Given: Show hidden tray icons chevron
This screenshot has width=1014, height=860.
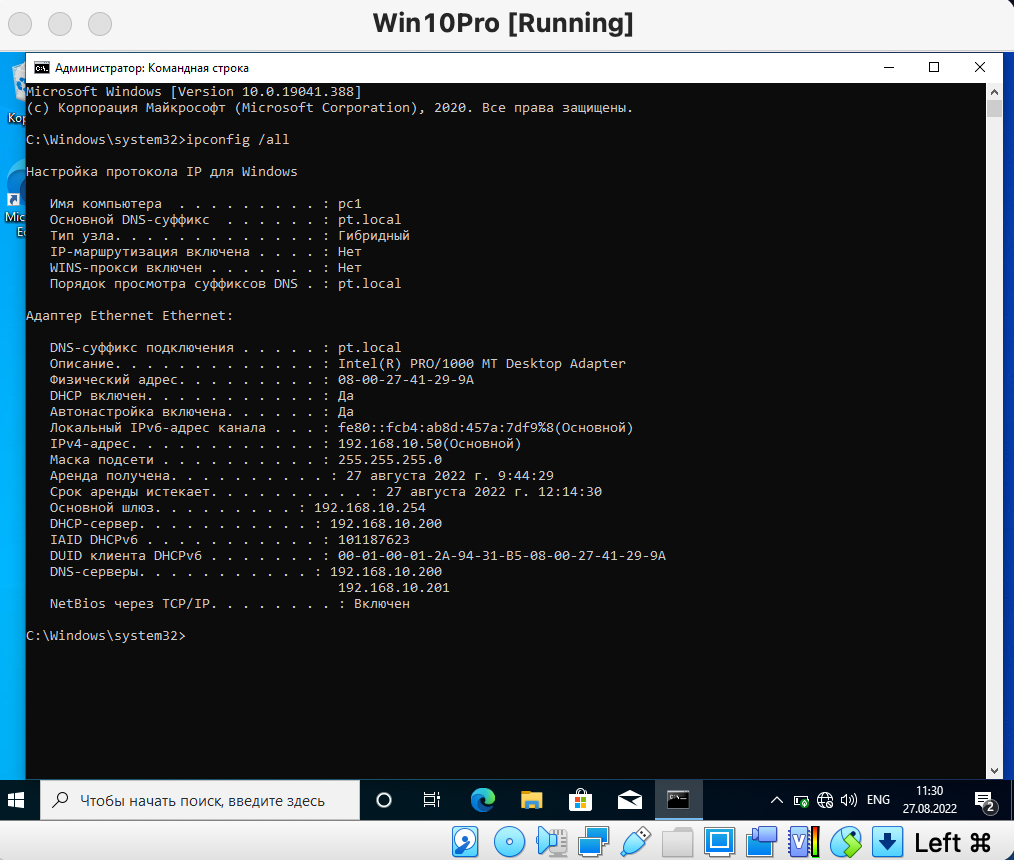Looking at the screenshot, I should pyautogui.click(x=777, y=801).
